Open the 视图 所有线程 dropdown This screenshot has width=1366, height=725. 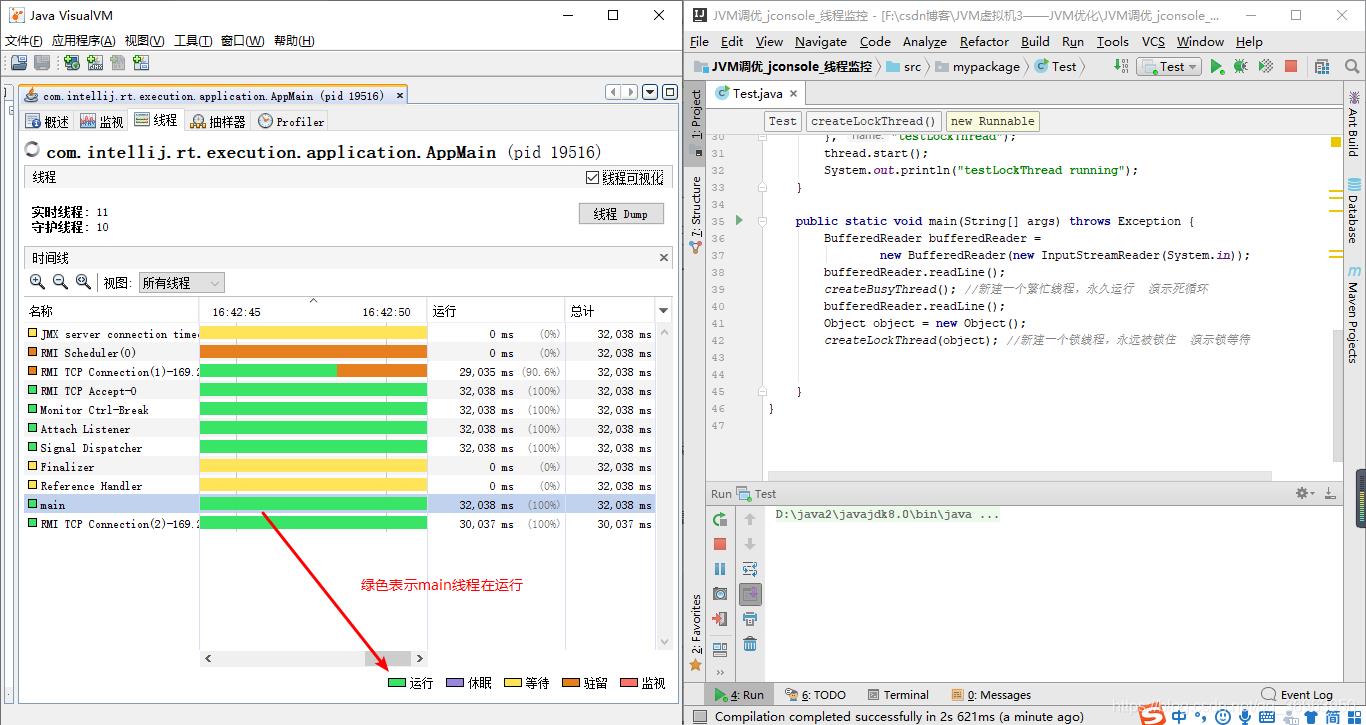(x=182, y=283)
